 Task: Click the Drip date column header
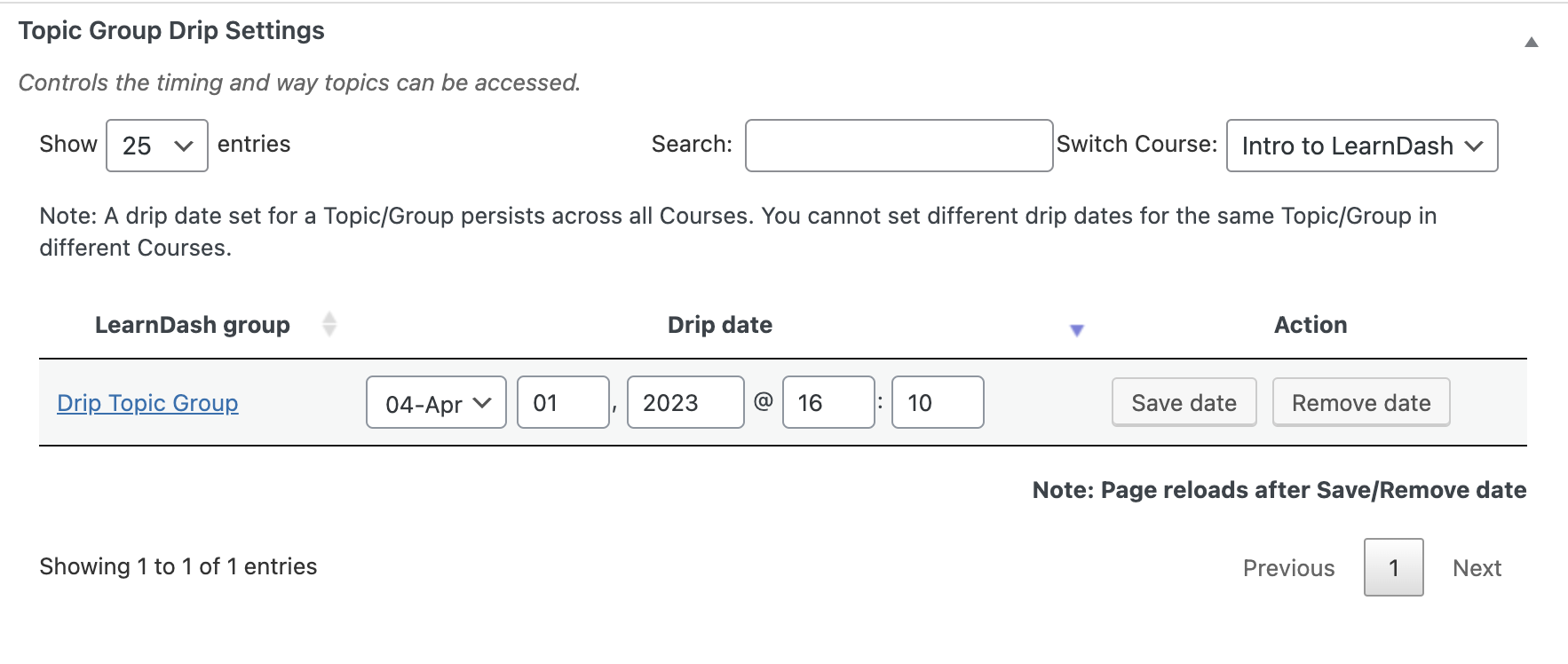point(719,325)
